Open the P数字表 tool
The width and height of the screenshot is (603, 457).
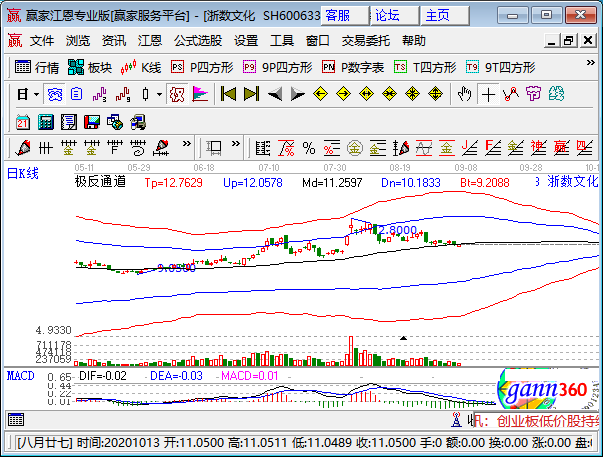[353, 67]
